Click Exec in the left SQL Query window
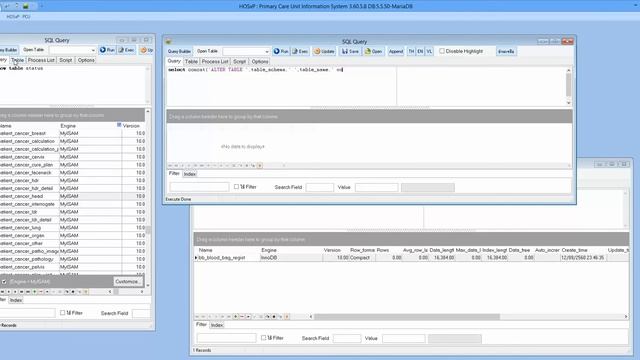The height and width of the screenshot is (360, 640). (127, 50)
